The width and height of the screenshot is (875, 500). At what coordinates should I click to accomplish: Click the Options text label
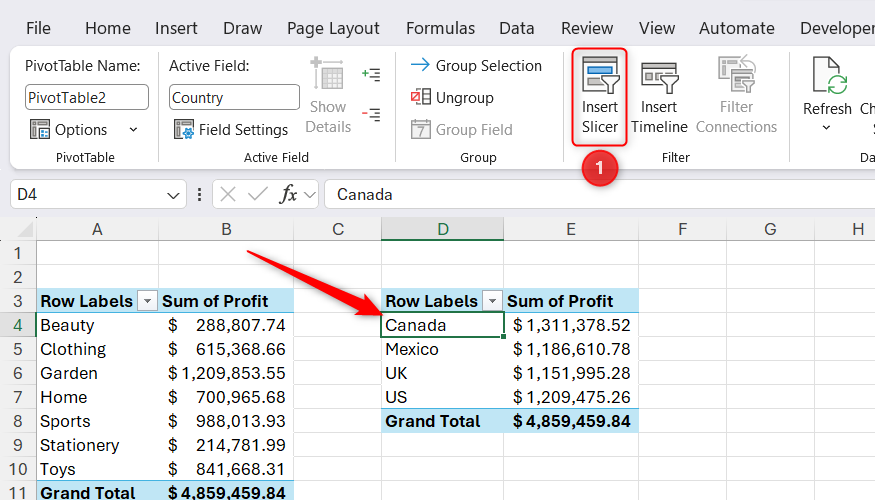81,129
